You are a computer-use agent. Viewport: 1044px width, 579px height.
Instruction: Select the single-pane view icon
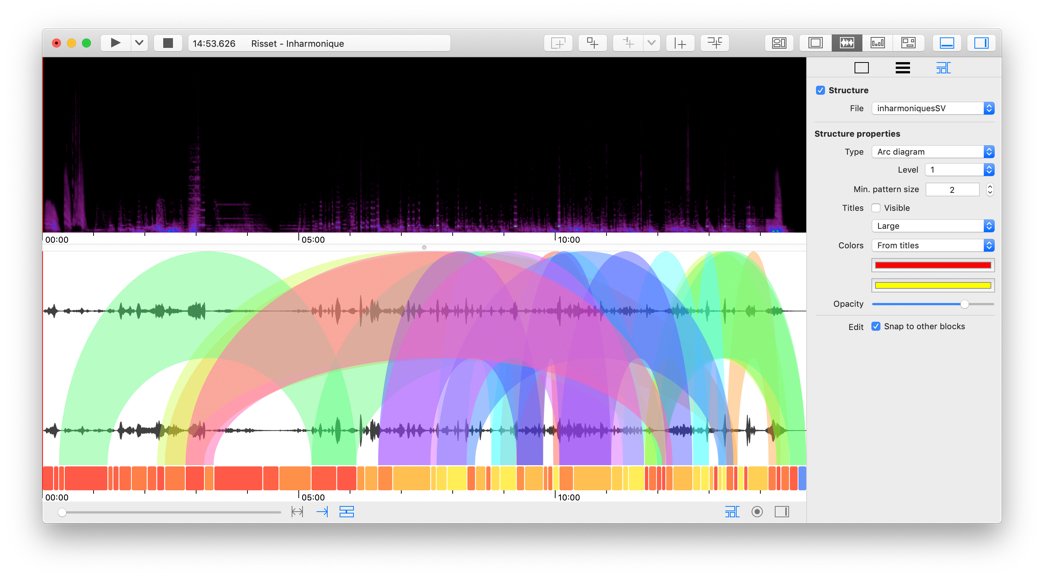coord(815,43)
